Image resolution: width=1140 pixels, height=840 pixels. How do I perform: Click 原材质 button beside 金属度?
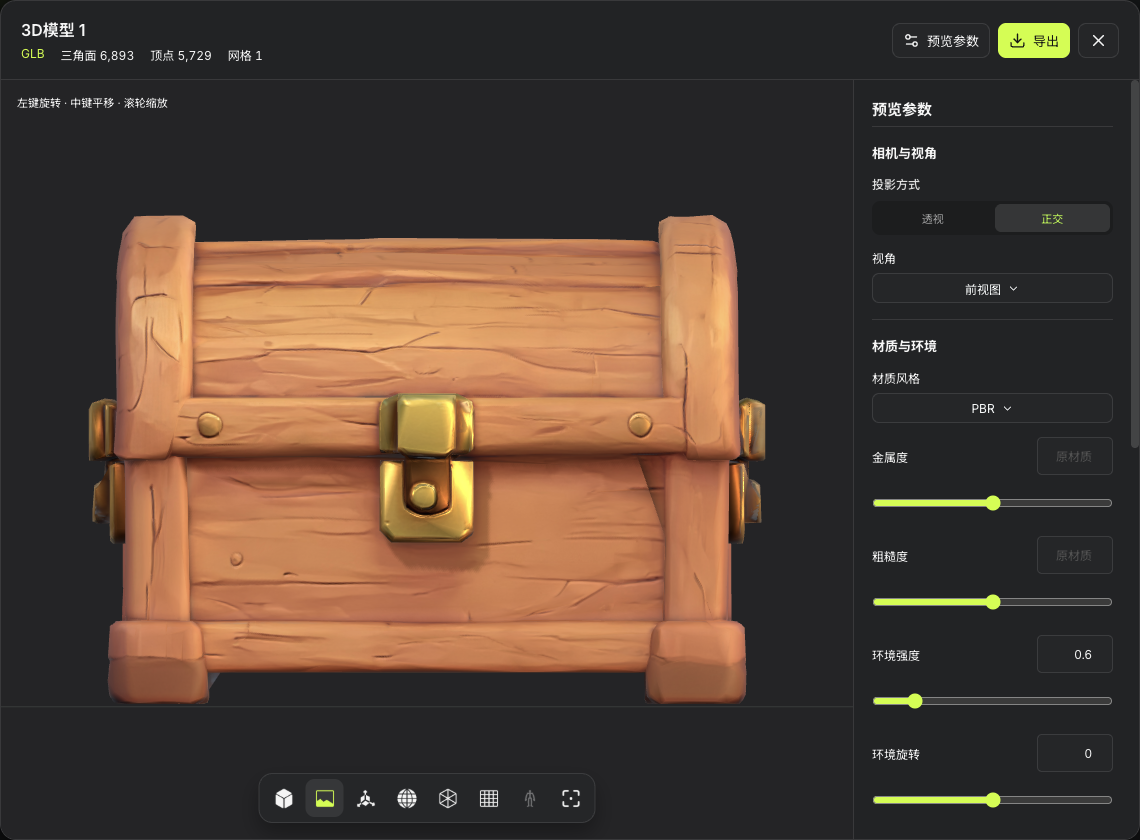tap(1075, 457)
